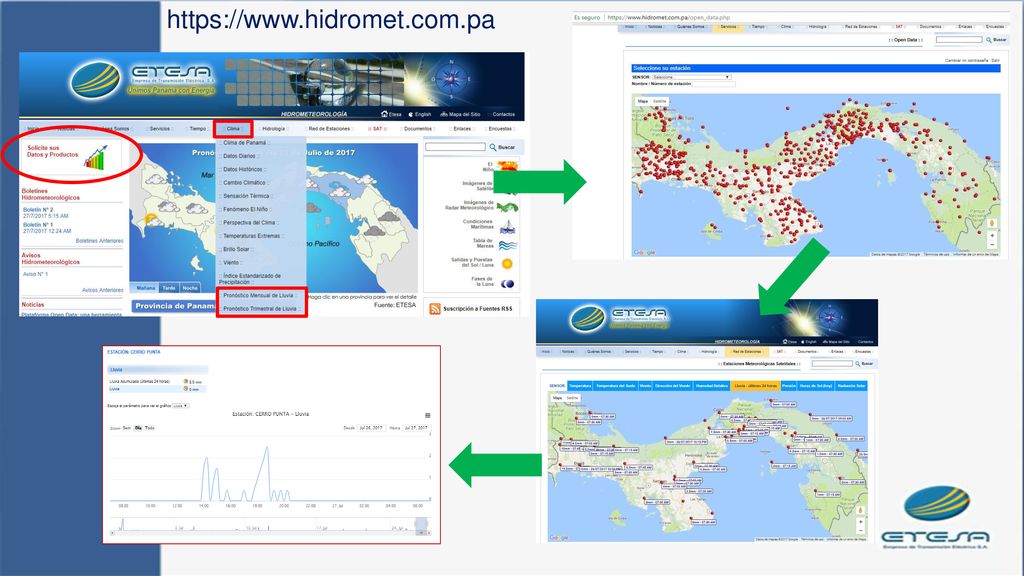
Task: Open Contactos link in header
Action: tap(503, 114)
